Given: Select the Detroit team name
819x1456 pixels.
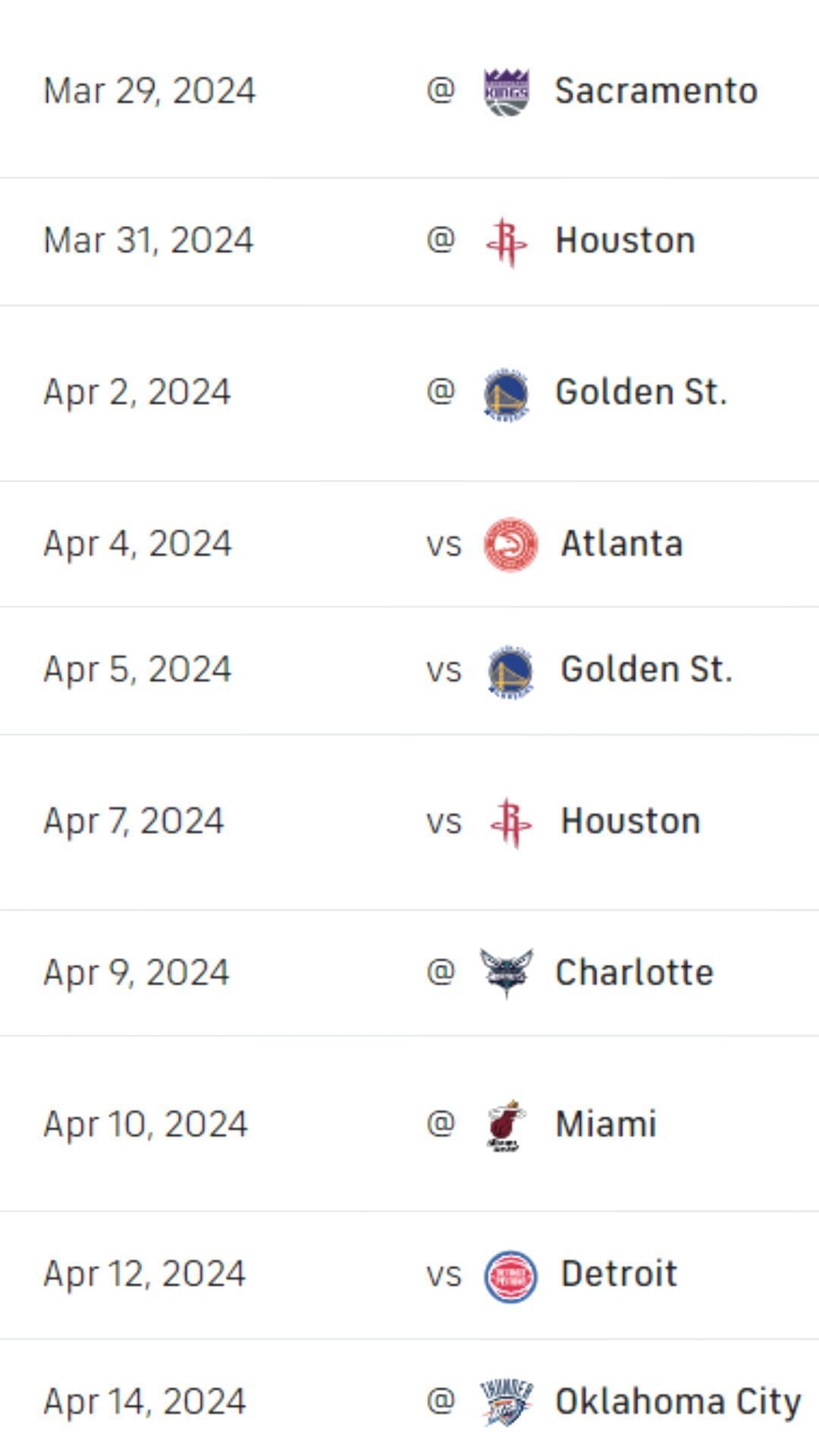Looking at the screenshot, I should [619, 1274].
